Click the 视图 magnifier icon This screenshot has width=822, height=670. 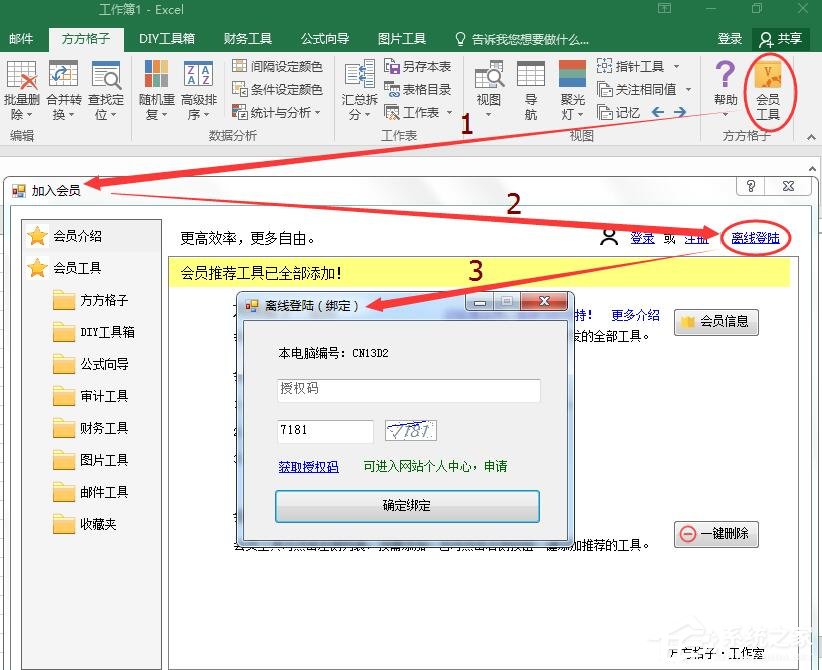pos(489,74)
